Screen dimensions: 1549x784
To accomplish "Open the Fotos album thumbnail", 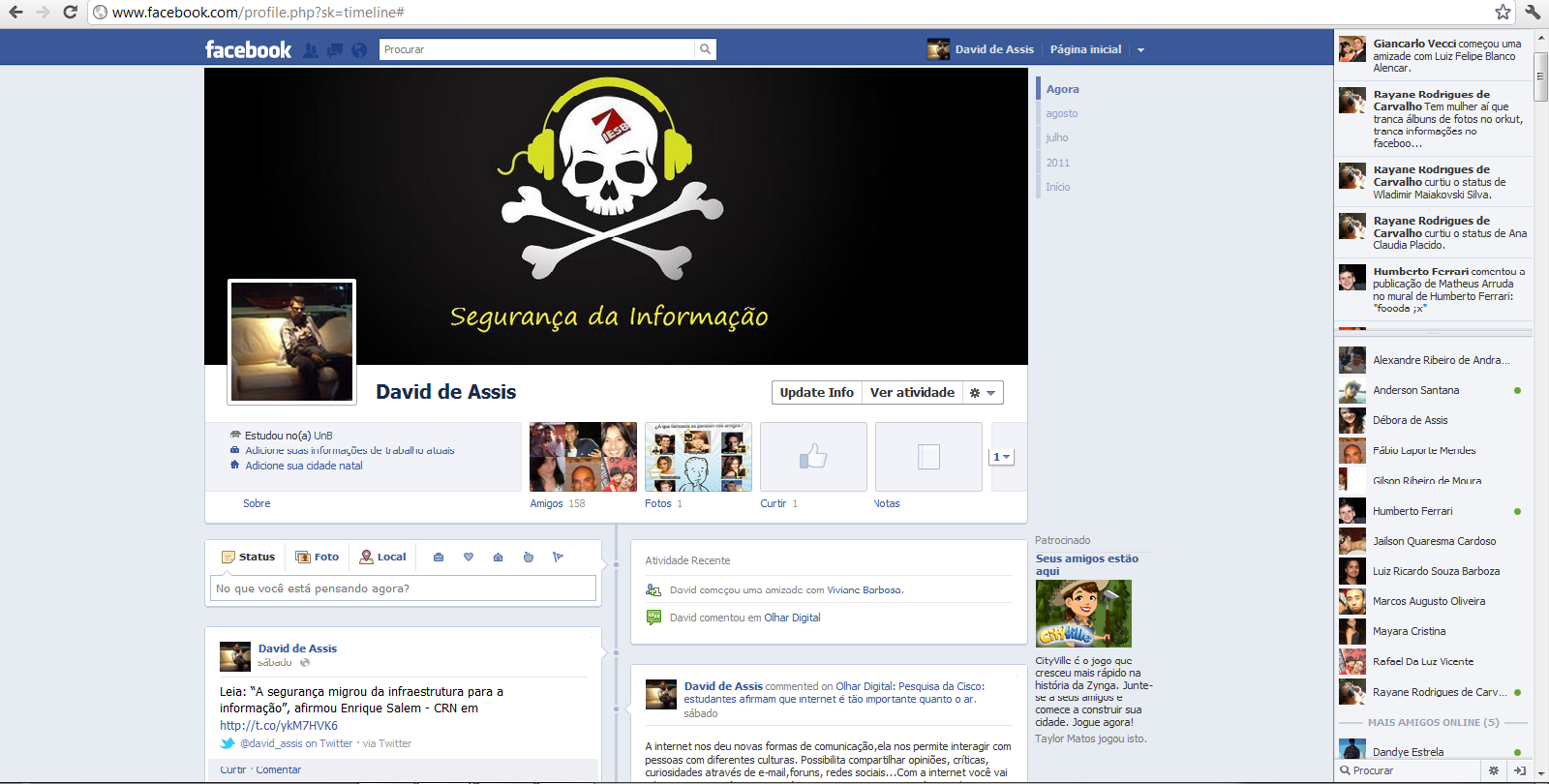I will pos(698,457).
